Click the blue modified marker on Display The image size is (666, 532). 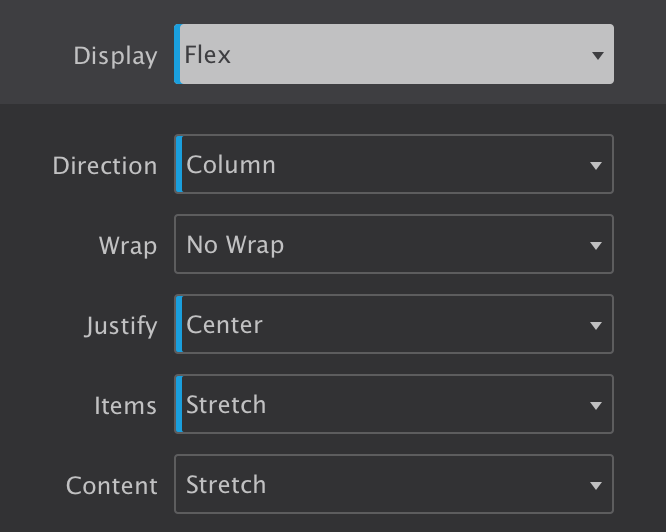178,55
